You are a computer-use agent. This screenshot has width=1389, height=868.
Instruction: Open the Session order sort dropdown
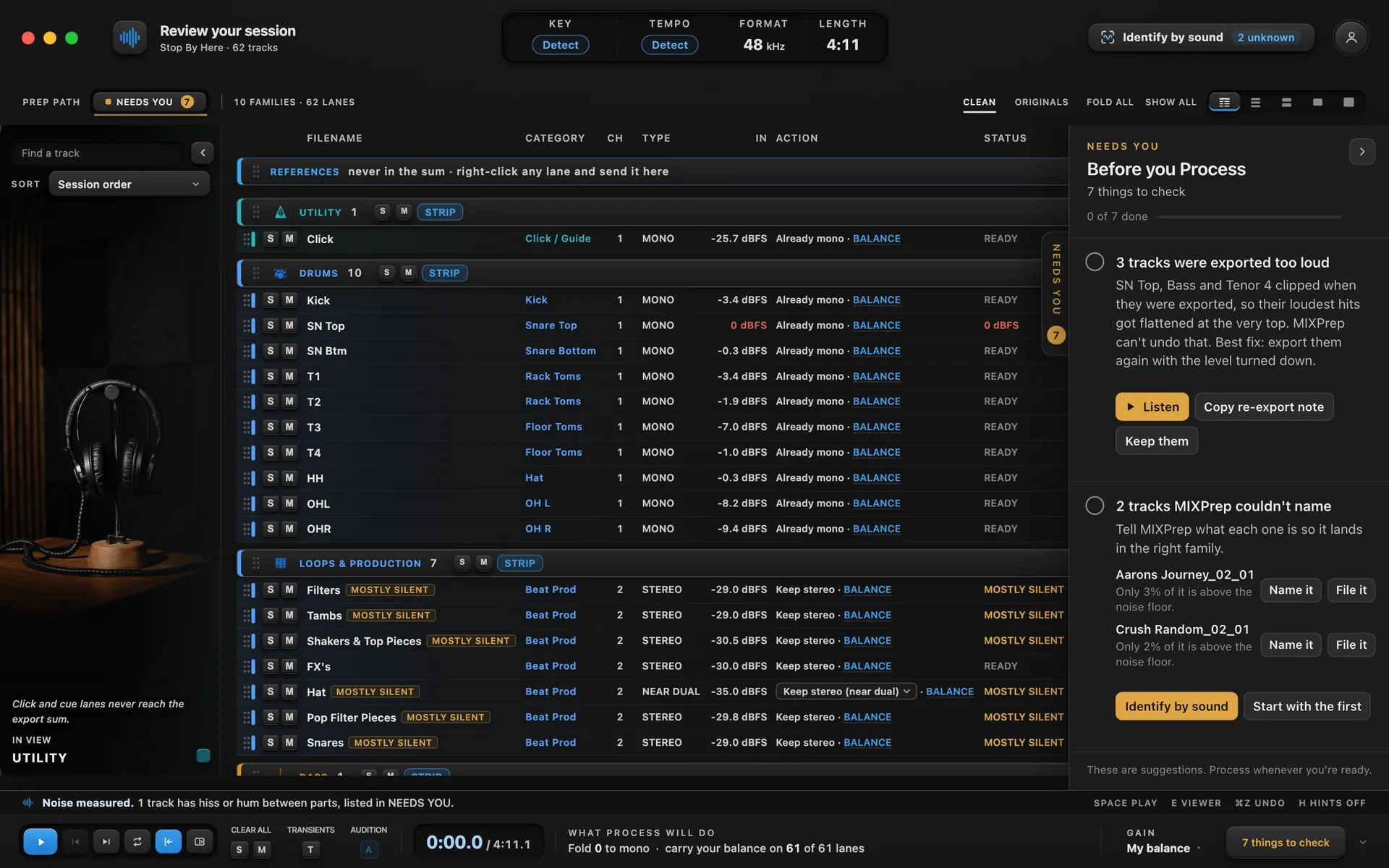[x=129, y=184]
